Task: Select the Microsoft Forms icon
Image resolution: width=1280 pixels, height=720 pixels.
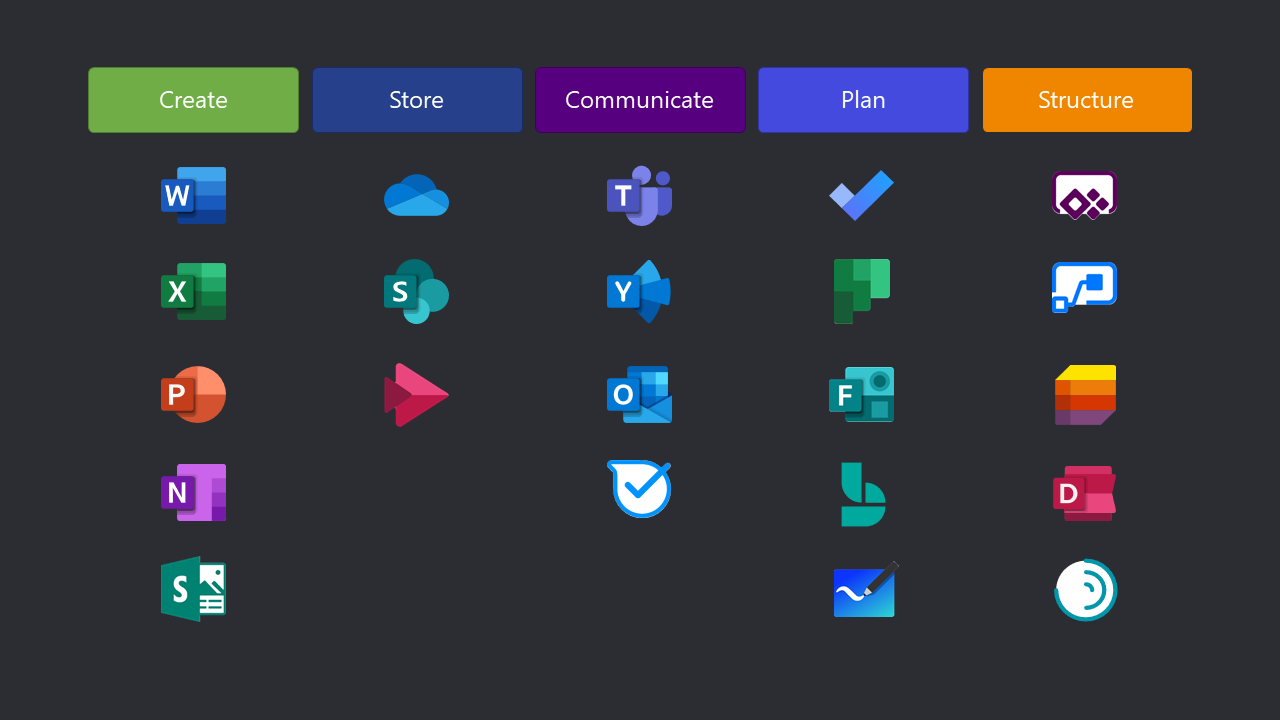Action: point(862,394)
